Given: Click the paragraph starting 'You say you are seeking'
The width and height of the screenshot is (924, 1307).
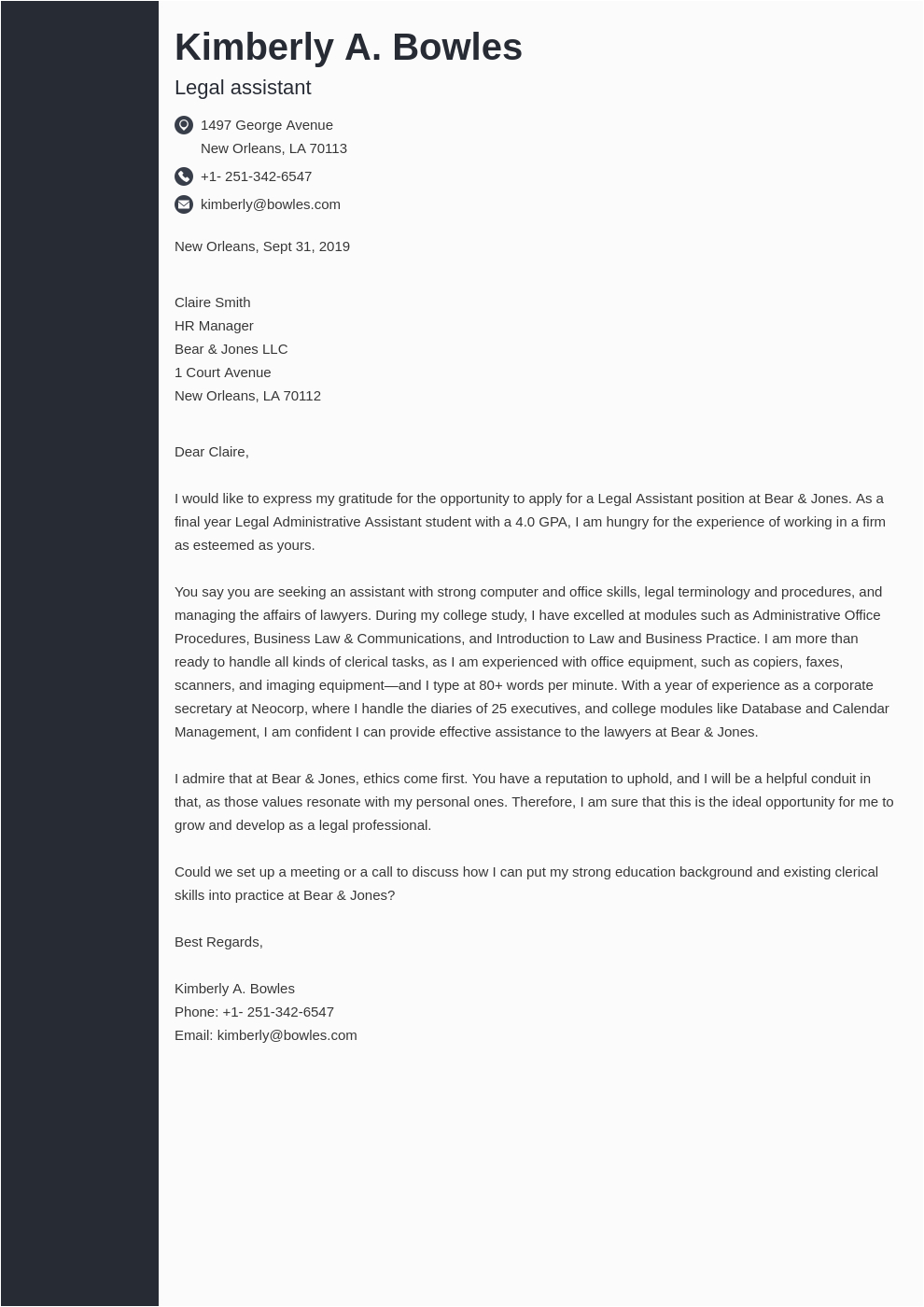Looking at the screenshot, I should pyautogui.click(x=529, y=662).
